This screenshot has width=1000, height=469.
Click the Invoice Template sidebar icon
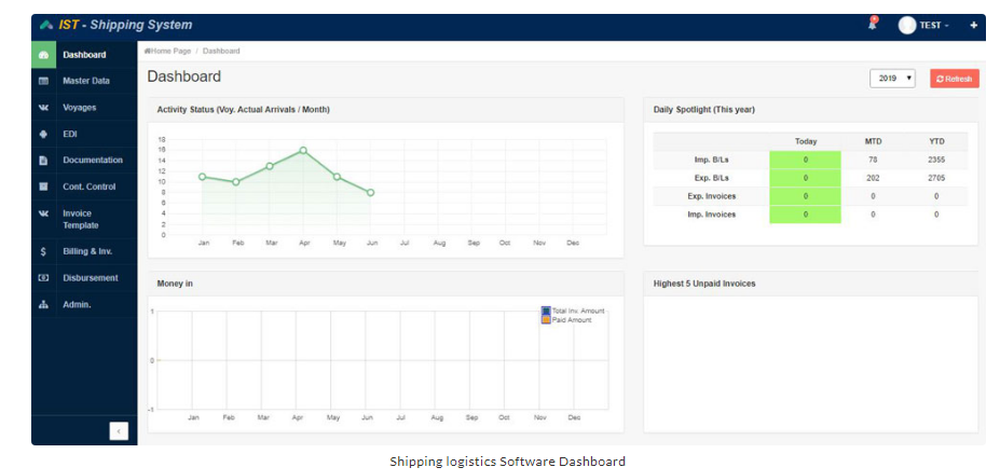point(43,214)
